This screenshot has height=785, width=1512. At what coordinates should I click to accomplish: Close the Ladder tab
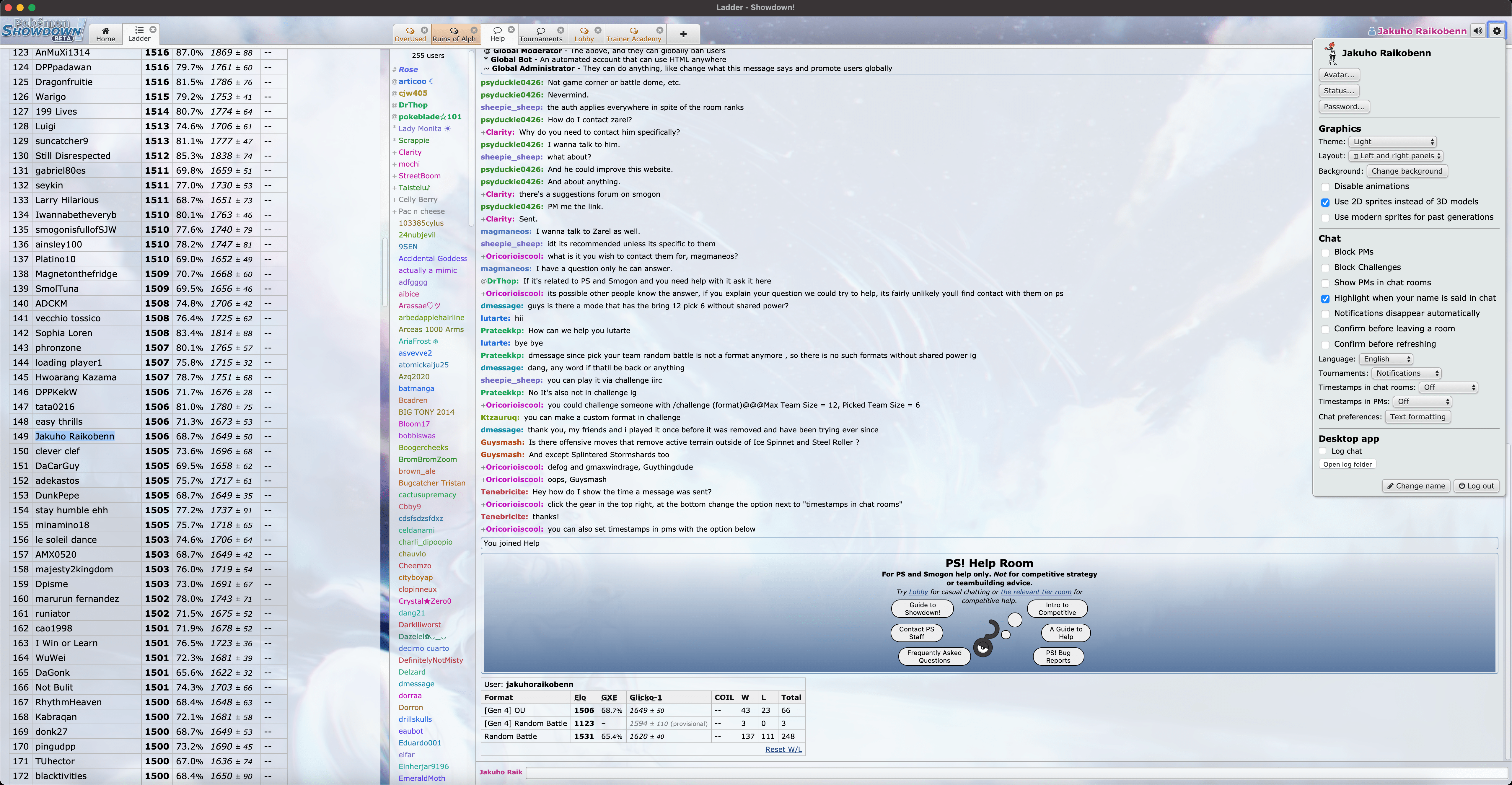153,29
